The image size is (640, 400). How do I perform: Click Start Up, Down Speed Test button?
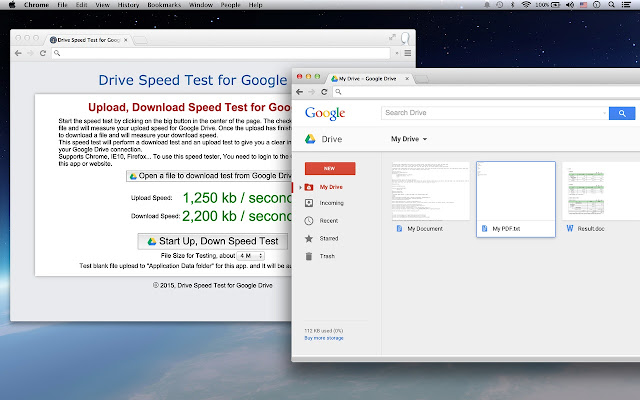[x=213, y=241]
